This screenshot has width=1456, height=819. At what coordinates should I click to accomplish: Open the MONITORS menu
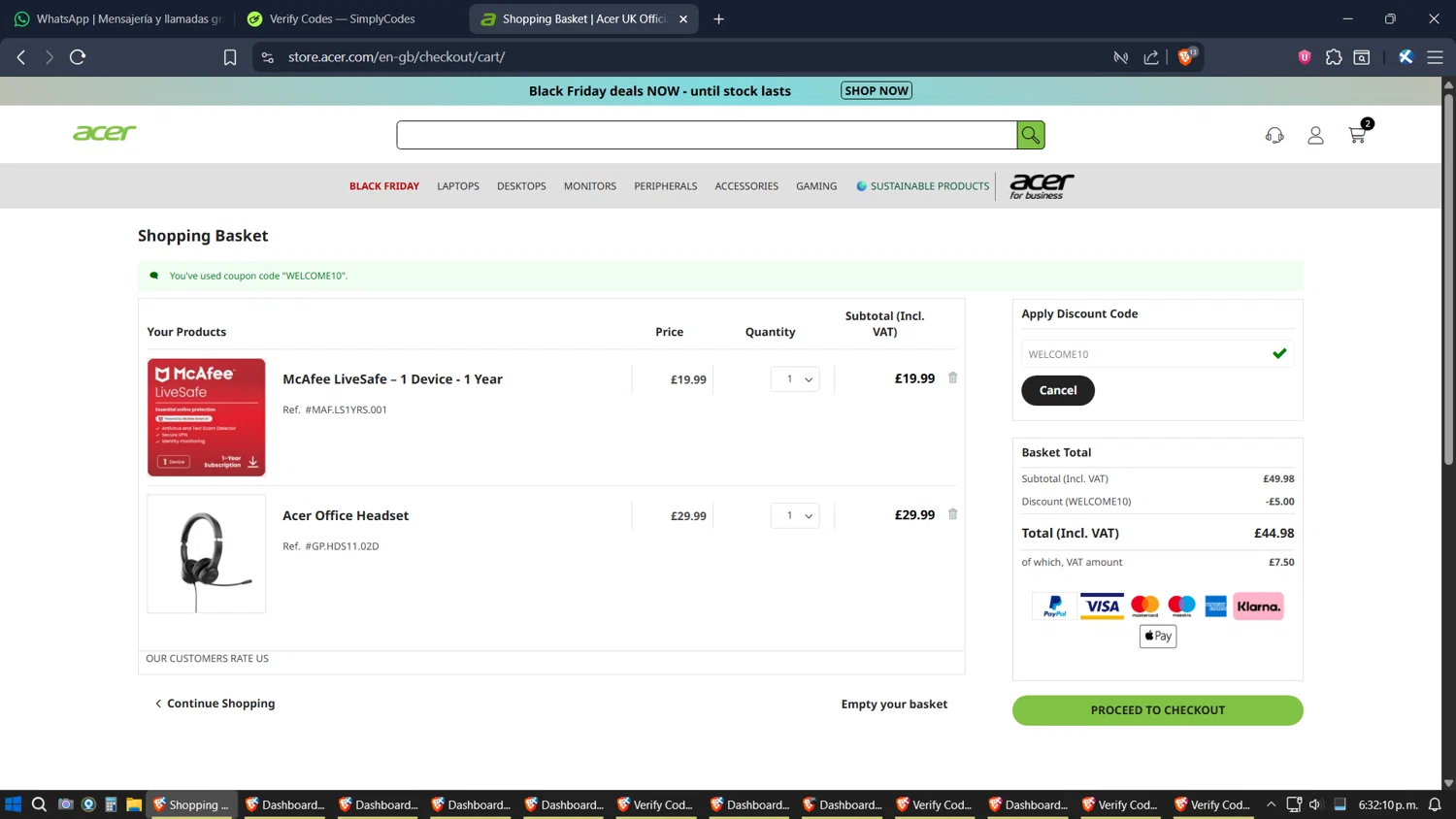pos(590,186)
